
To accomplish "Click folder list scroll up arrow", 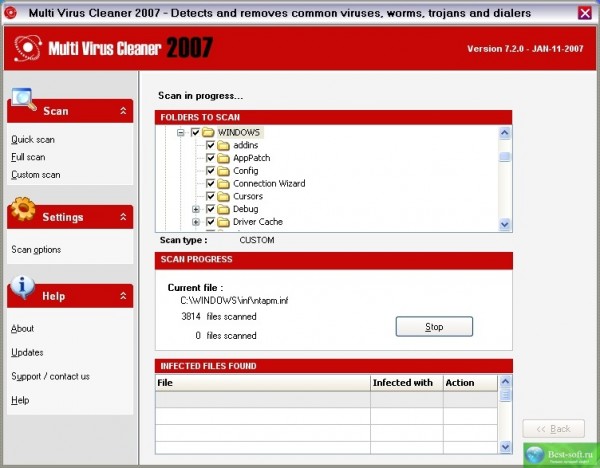I will 505,133.
